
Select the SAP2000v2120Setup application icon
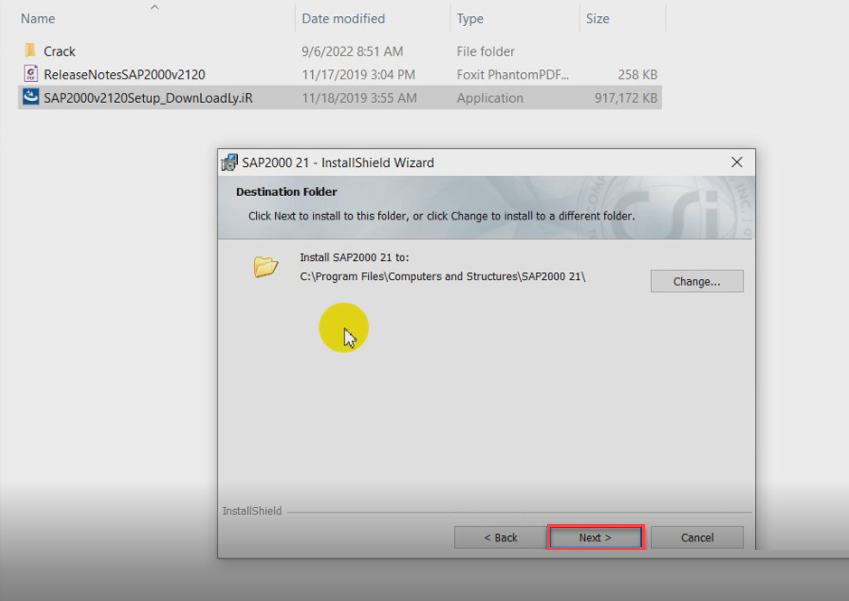pos(31,97)
